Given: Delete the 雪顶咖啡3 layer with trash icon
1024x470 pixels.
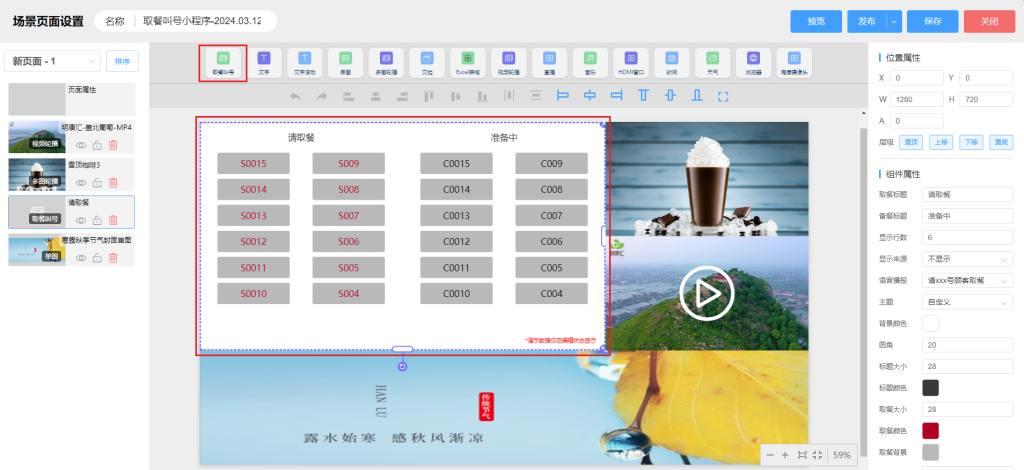Looking at the screenshot, I should [113, 183].
